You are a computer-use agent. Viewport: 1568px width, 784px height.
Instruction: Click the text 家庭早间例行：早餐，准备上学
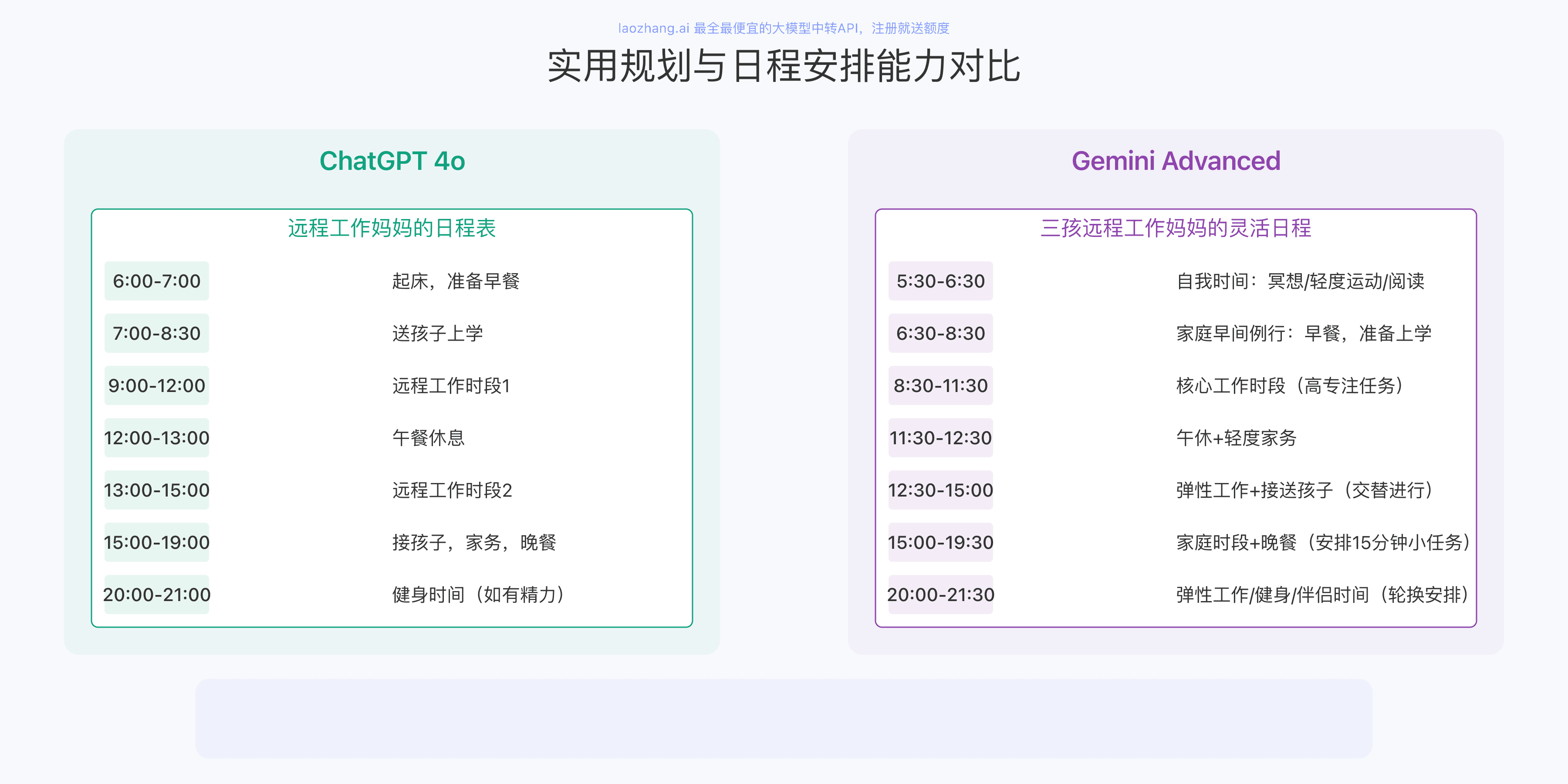coord(1304,334)
